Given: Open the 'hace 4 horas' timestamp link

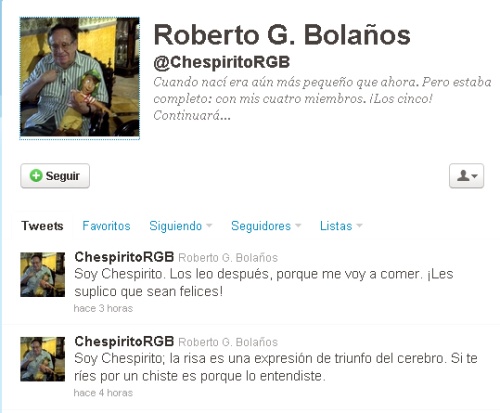Looking at the screenshot, I should click(x=103, y=393).
